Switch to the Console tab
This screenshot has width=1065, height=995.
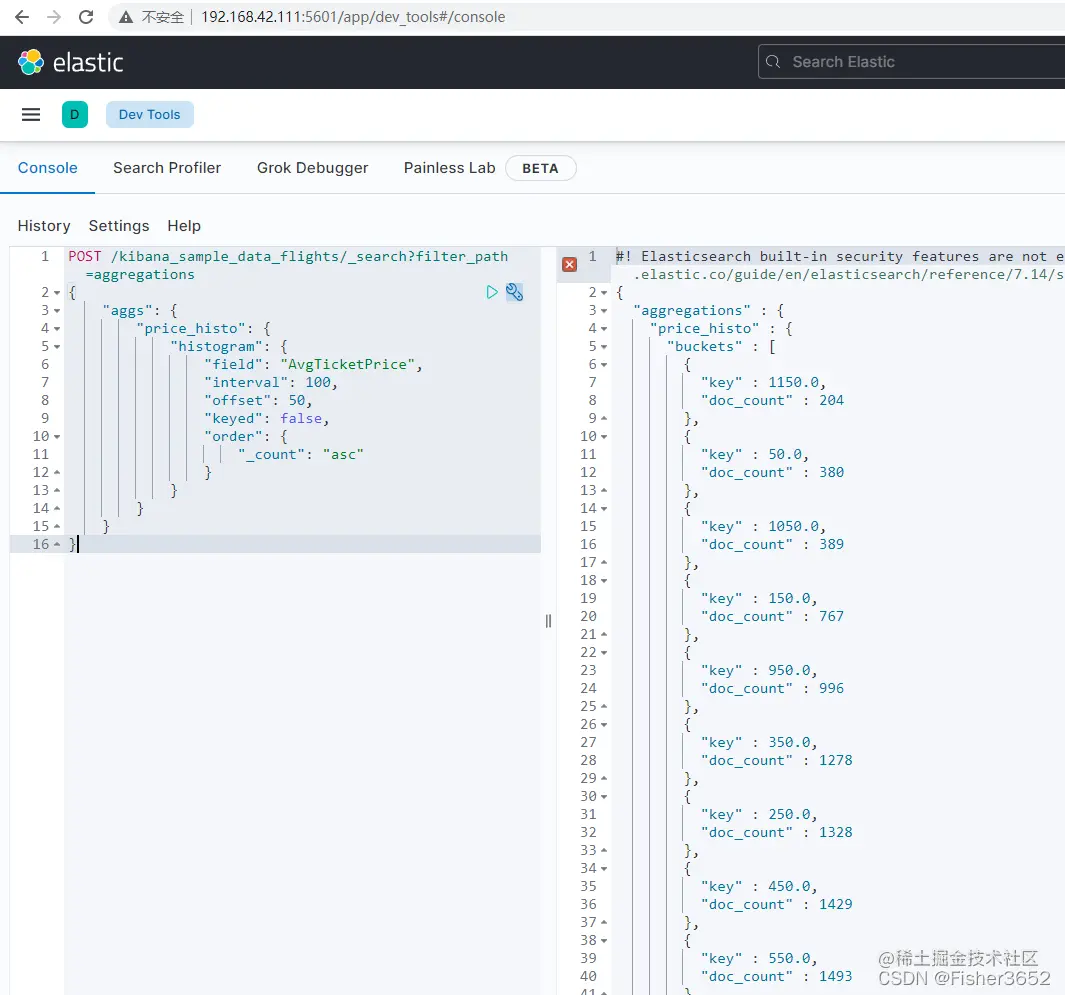pyautogui.click(x=48, y=168)
